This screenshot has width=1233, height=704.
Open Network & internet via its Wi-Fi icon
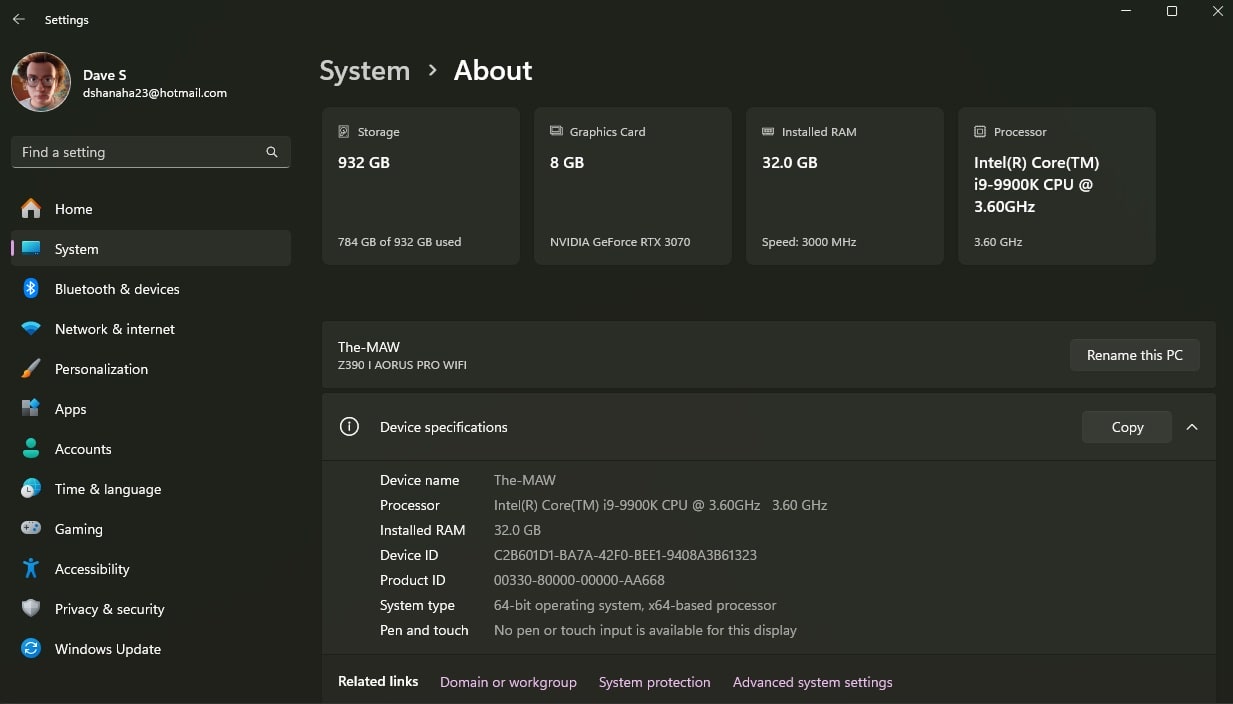click(x=33, y=329)
